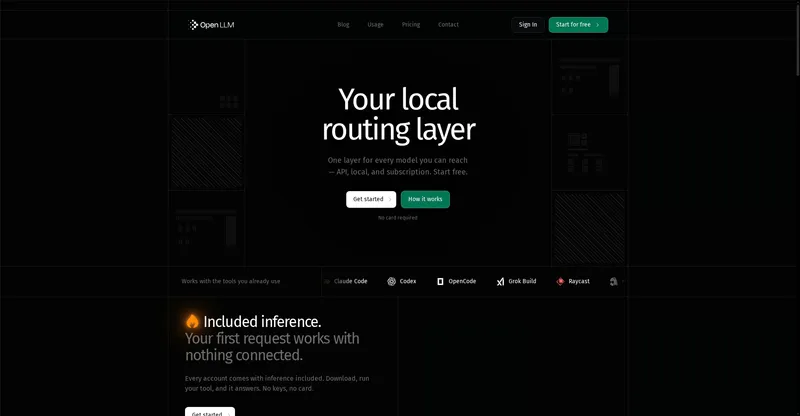800x416 pixels.
Task: Click the 'No card required' note
Action: tap(397, 217)
